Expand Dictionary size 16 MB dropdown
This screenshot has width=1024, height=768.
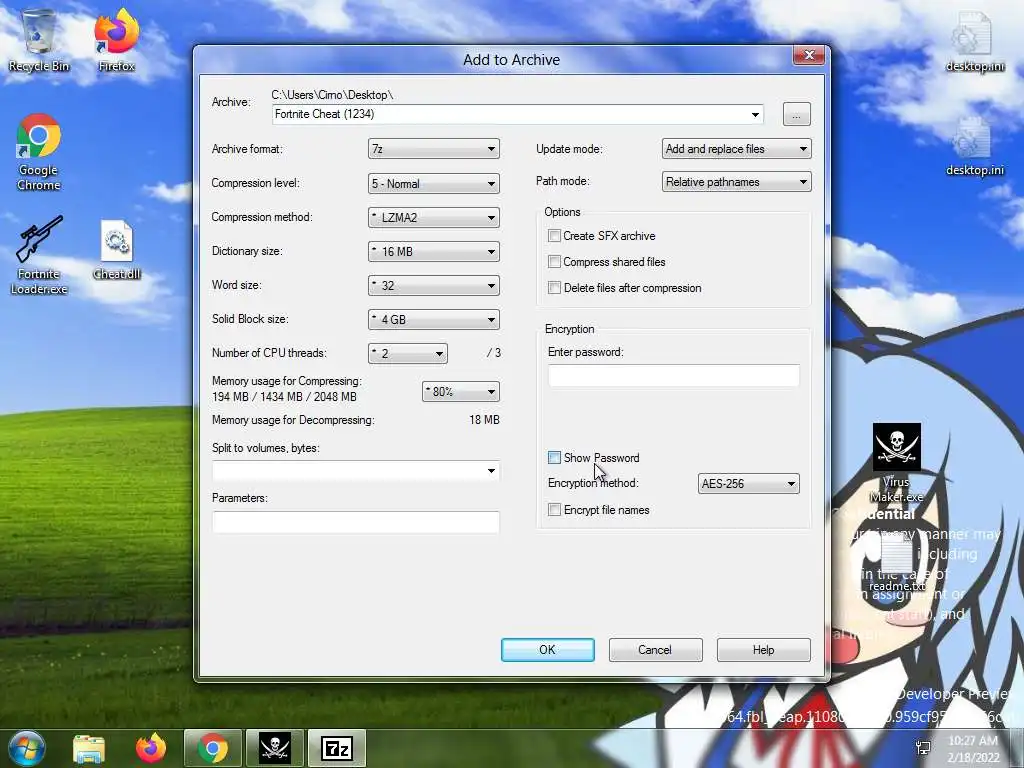tap(434, 251)
